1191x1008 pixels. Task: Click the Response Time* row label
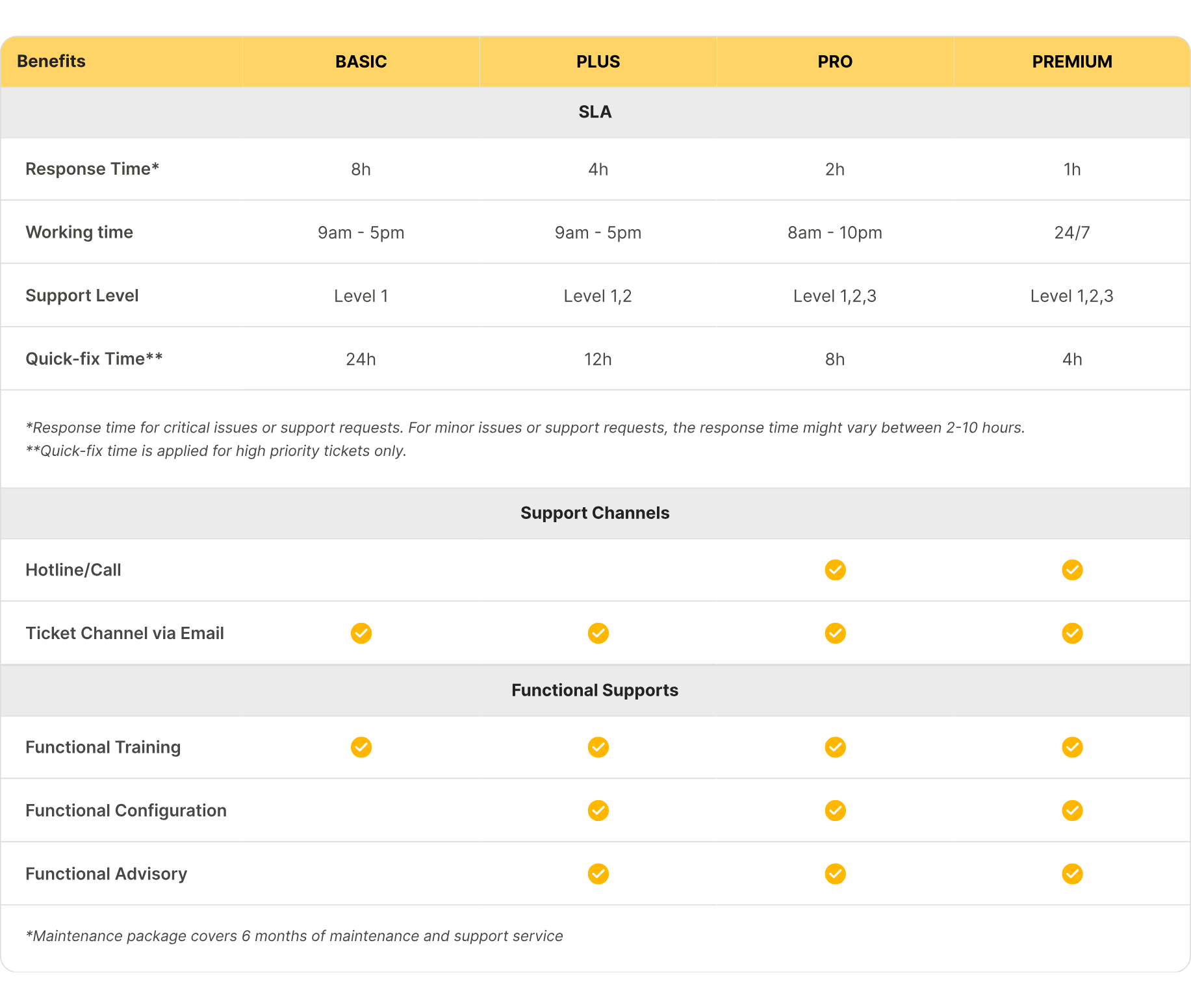92,169
